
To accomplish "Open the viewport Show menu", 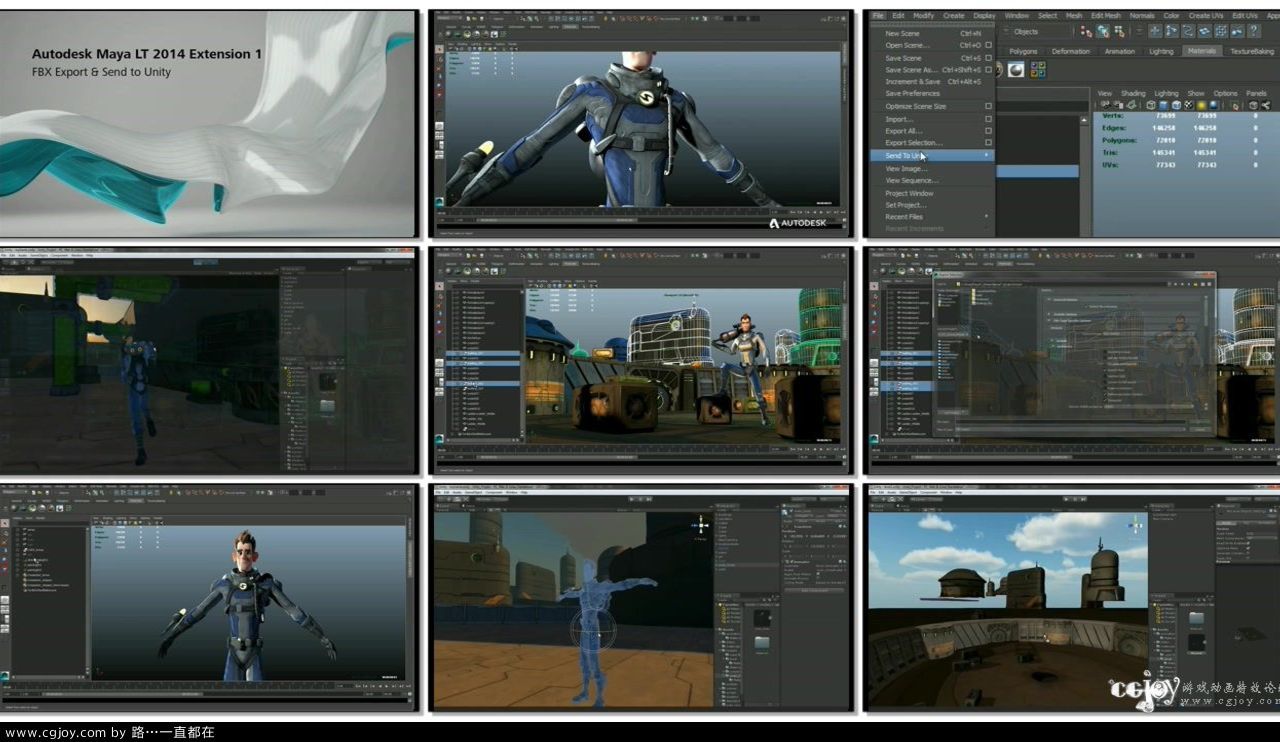I will click(x=1196, y=93).
